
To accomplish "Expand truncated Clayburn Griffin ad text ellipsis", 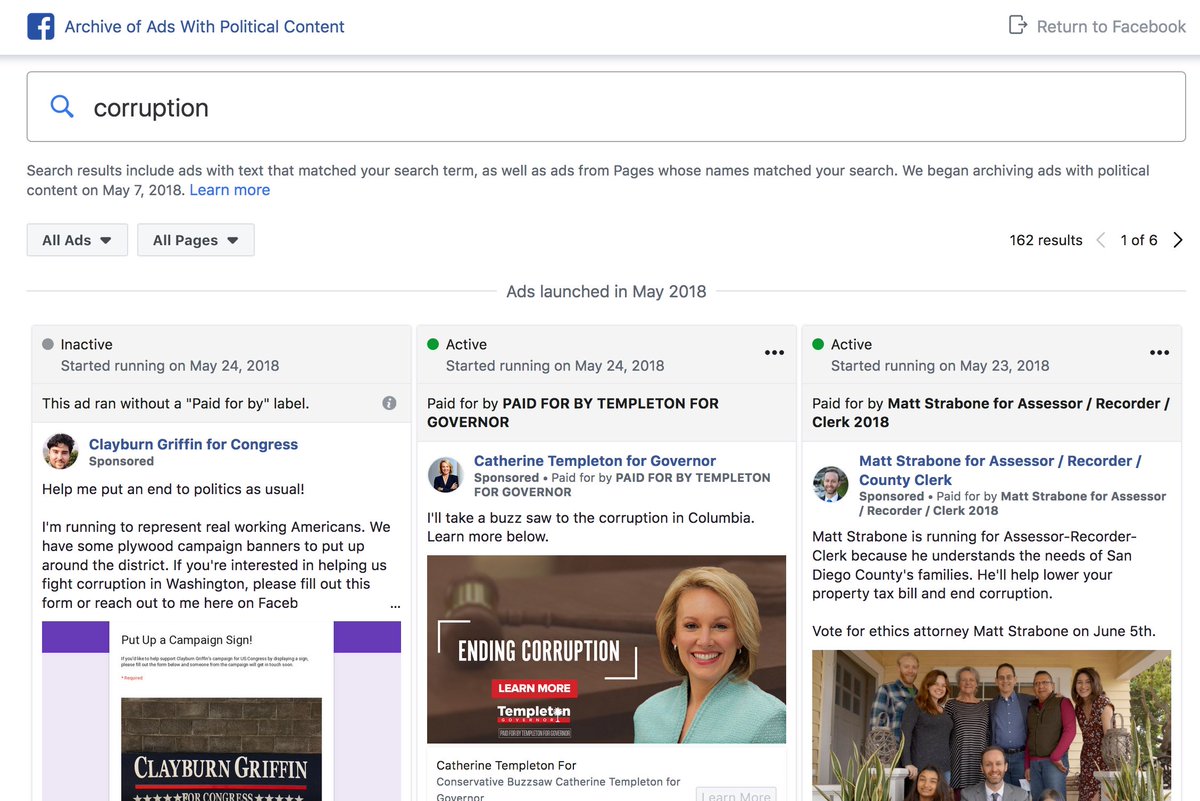I will coord(395,604).
